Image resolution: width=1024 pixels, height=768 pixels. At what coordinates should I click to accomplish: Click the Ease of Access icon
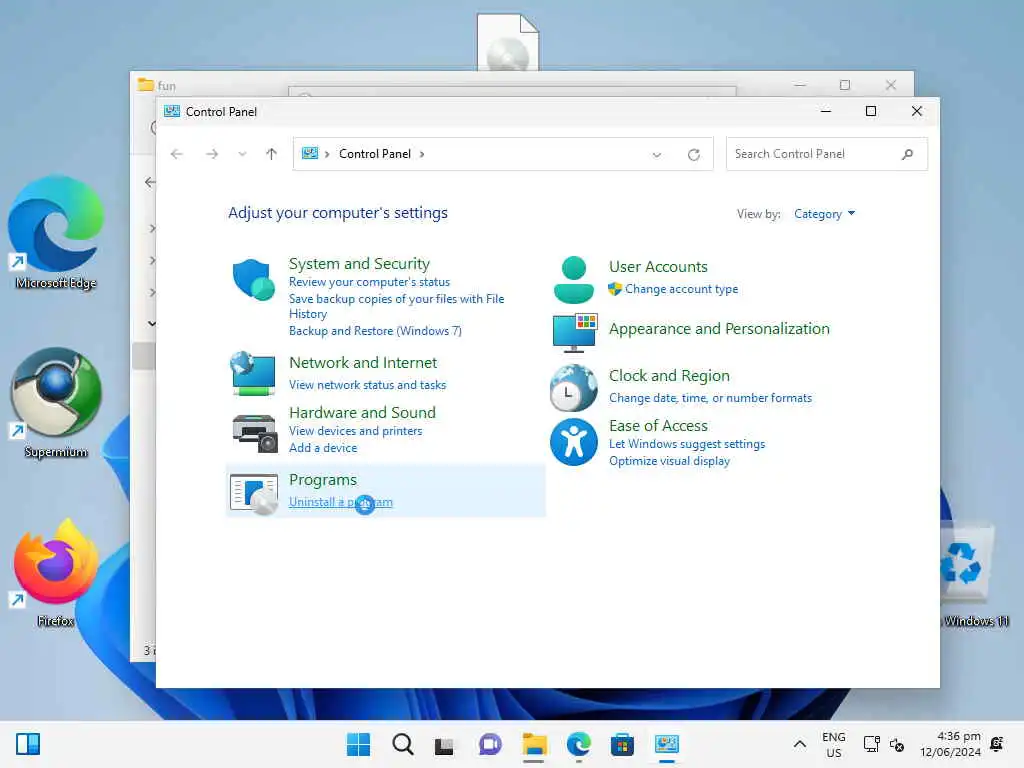[x=573, y=442]
